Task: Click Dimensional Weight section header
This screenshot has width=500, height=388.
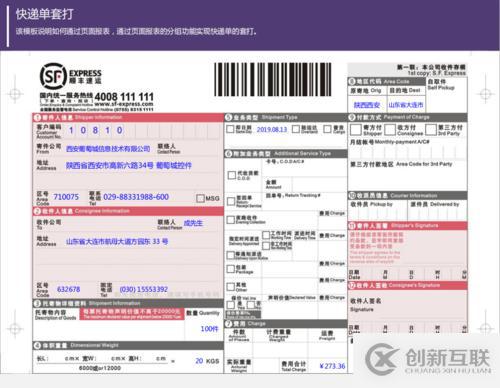Action: [128, 345]
